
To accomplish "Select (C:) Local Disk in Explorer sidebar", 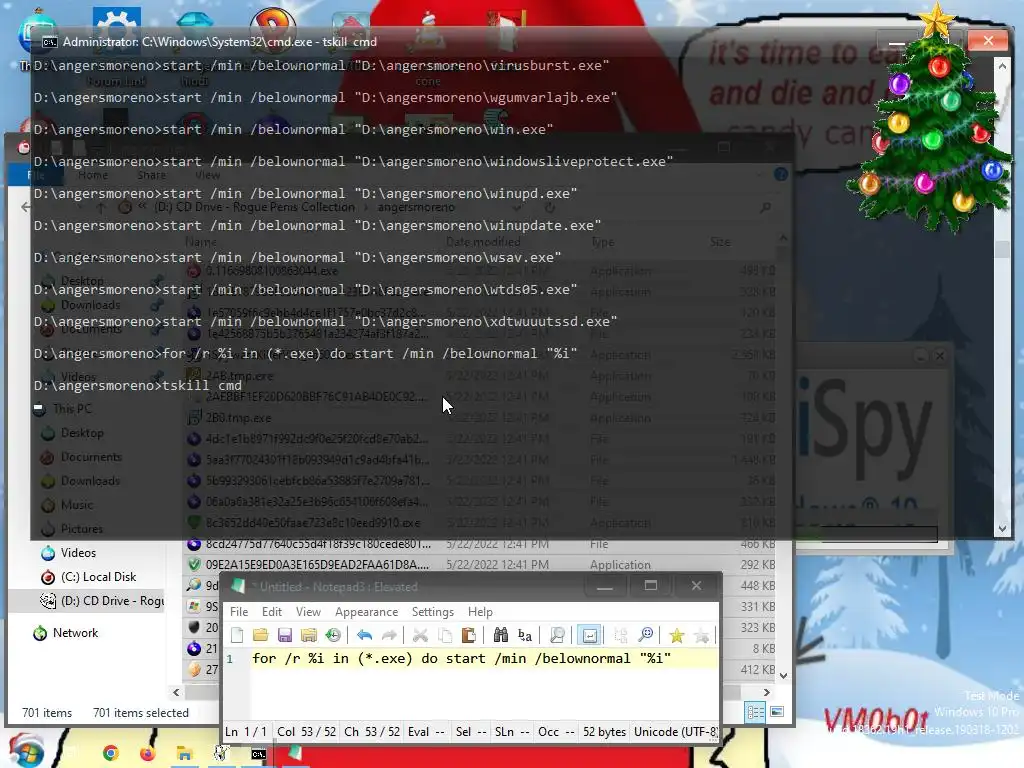I will click(x=99, y=577).
